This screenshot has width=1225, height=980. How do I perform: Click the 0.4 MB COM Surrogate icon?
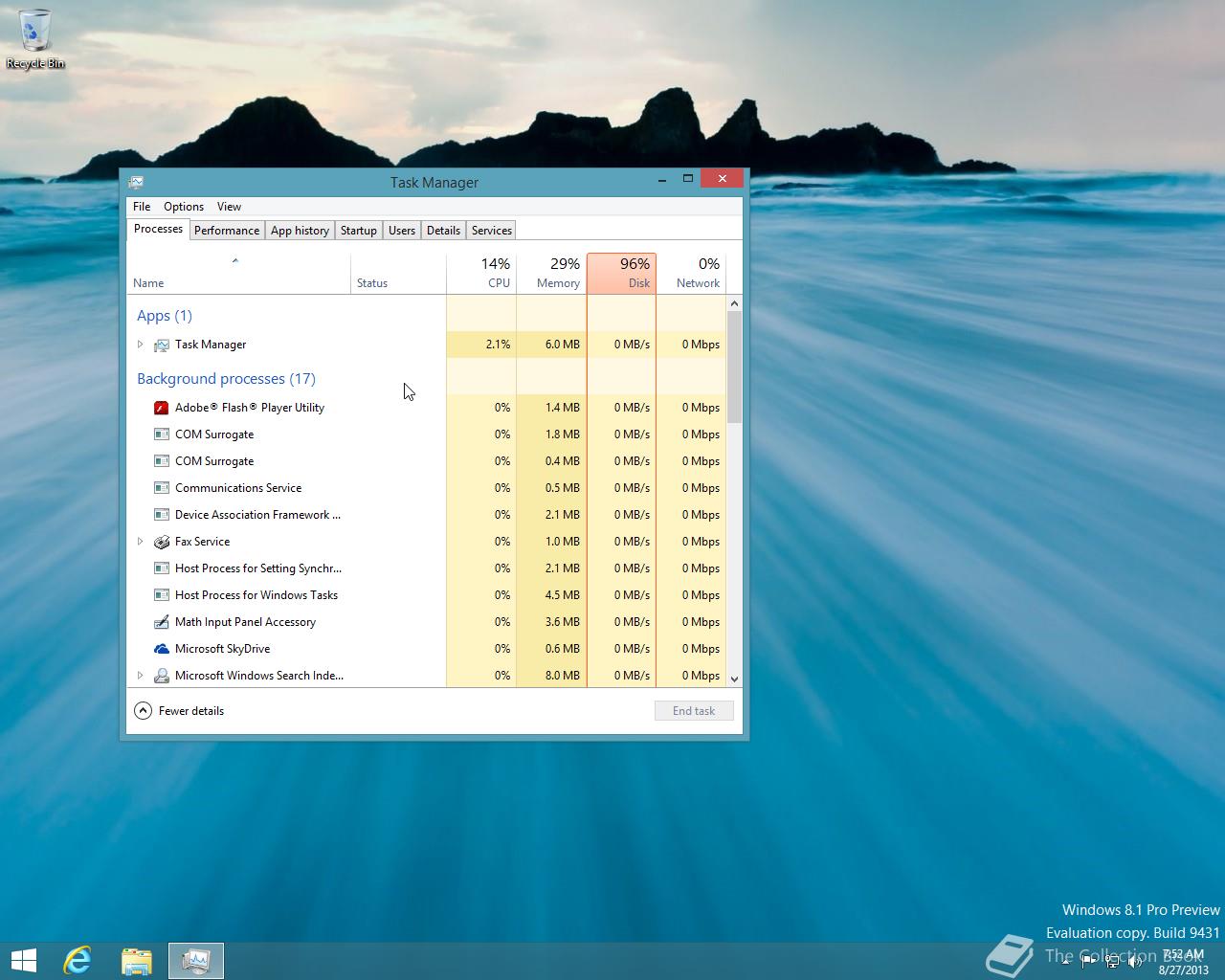[162, 461]
